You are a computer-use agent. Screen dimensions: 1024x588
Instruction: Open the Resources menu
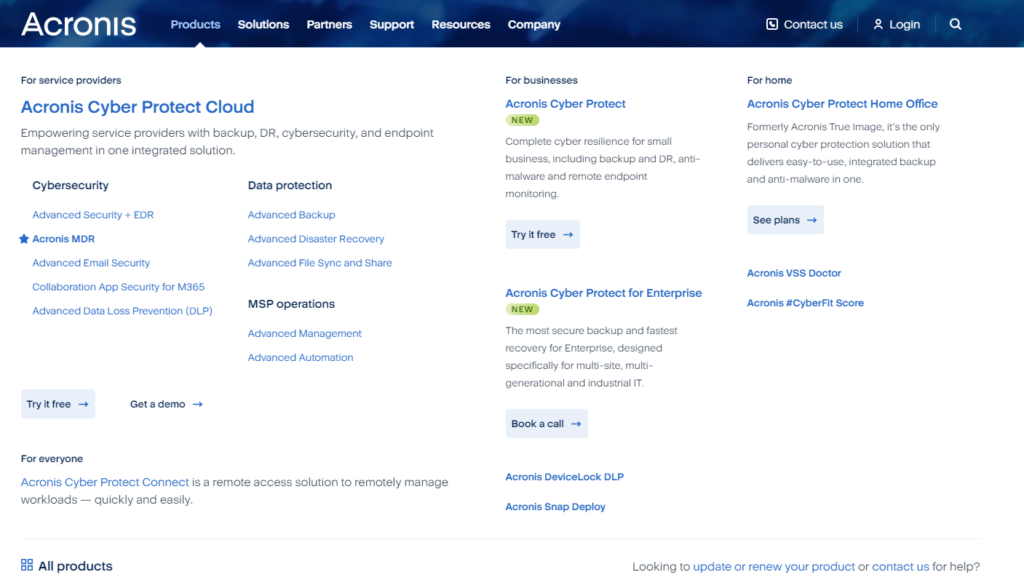tap(460, 24)
